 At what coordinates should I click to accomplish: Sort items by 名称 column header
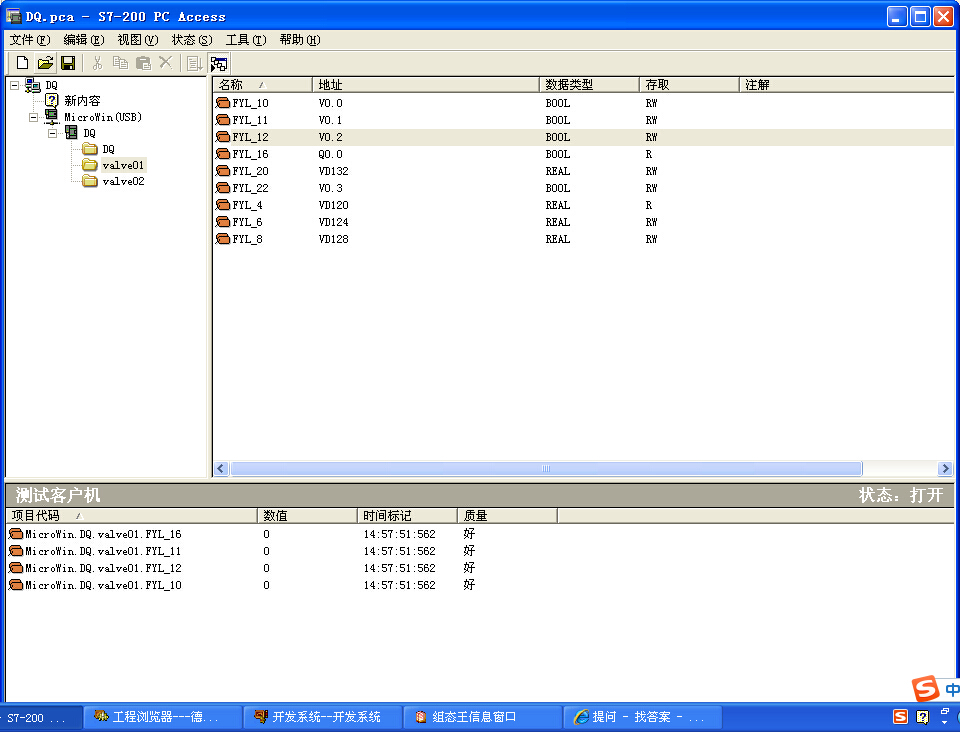pos(263,84)
